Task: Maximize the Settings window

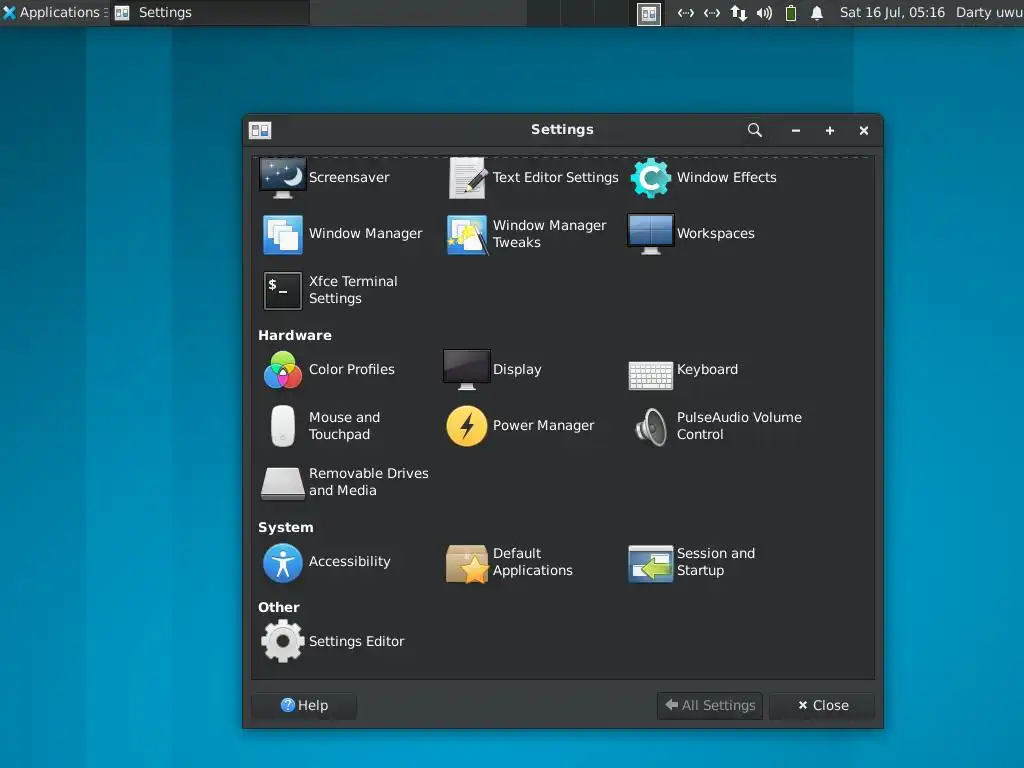Action: click(x=830, y=131)
